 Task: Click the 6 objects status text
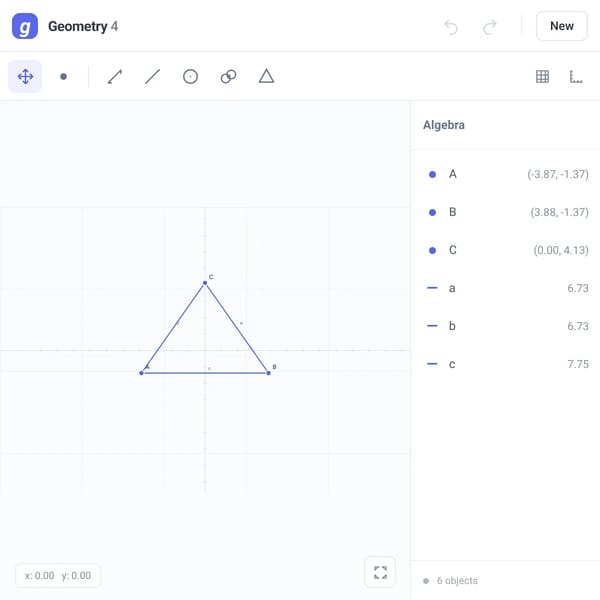[457, 580]
